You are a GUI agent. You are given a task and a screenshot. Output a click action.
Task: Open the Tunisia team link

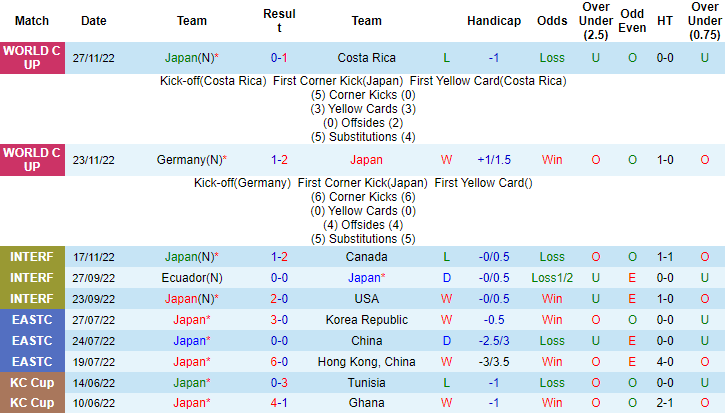(366, 382)
